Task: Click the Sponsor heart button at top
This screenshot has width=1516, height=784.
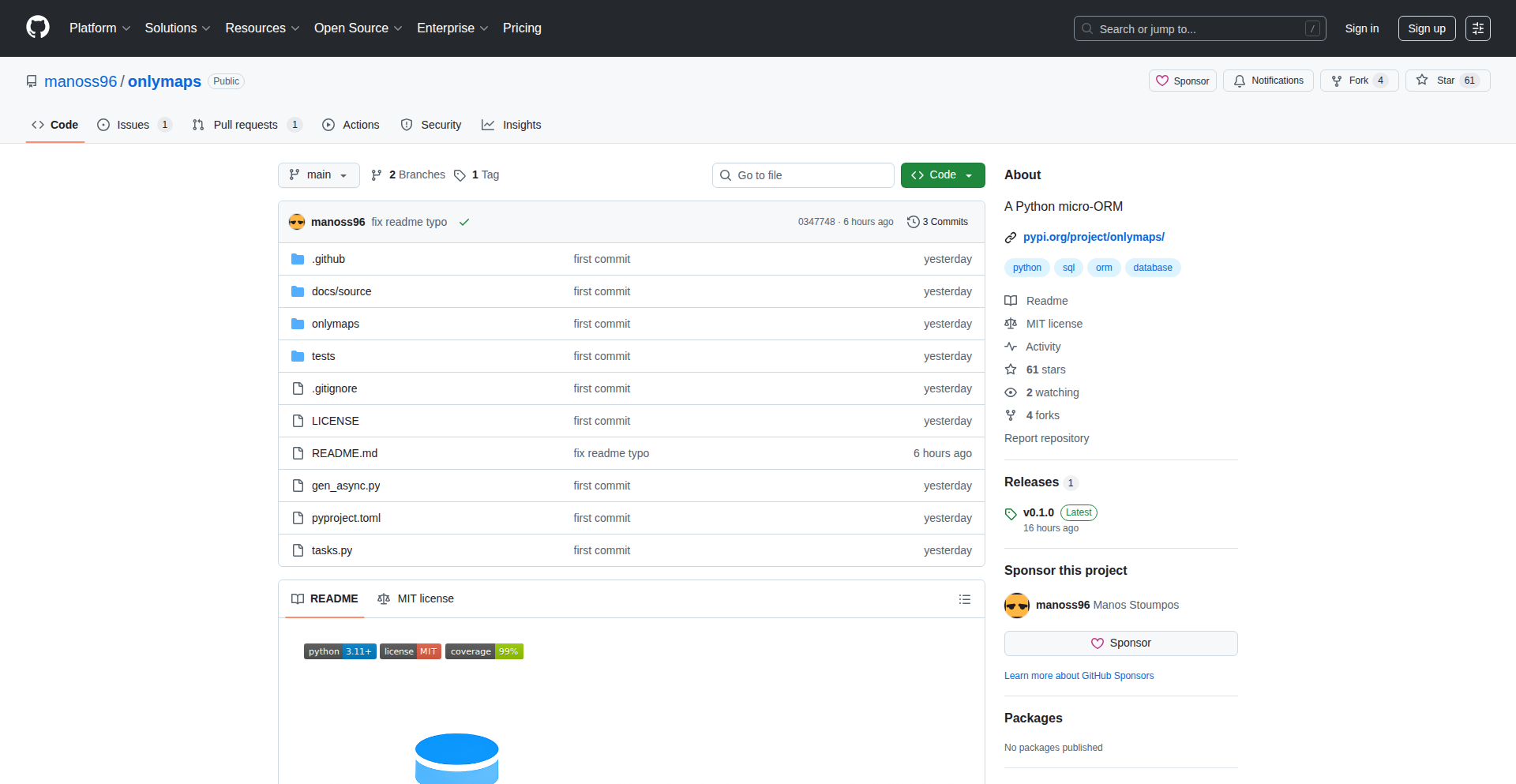Action: tap(1182, 81)
